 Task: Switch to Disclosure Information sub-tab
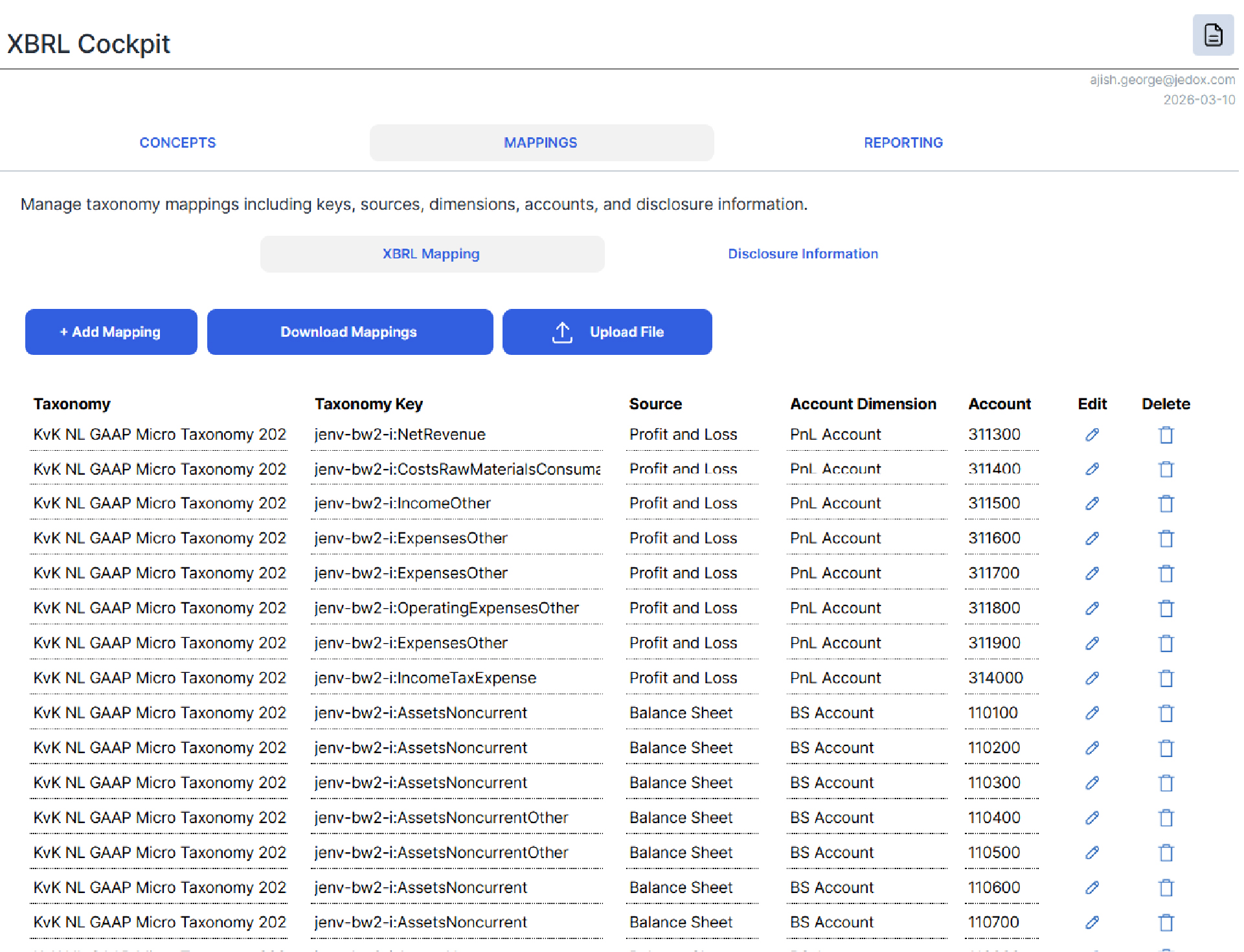pos(803,254)
